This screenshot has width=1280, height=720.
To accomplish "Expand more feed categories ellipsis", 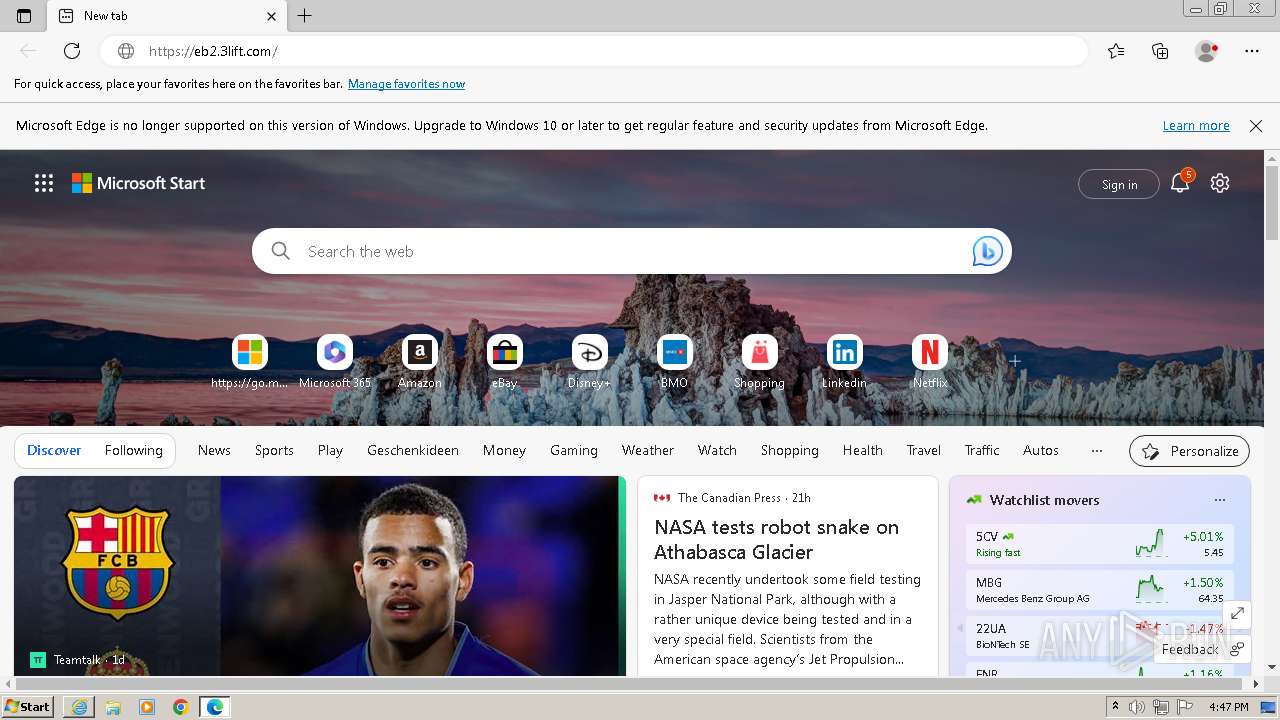I will tap(1097, 451).
